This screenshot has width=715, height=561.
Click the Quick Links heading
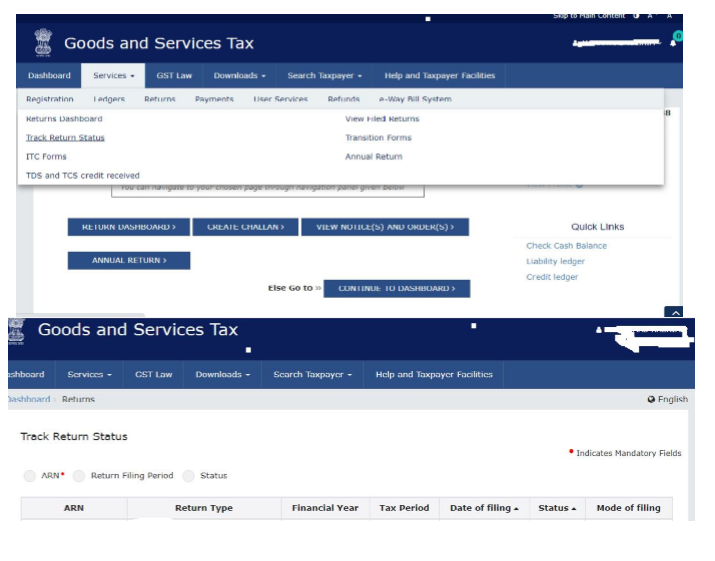(x=597, y=227)
